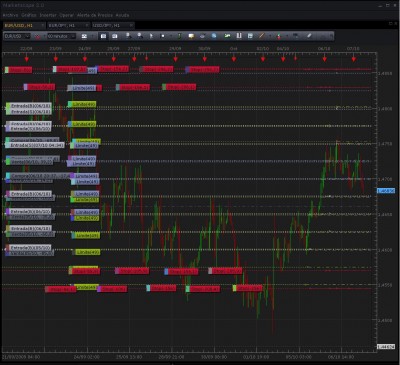
Task: Click the yellow comment note toolbar icon
Action: coord(191,36)
